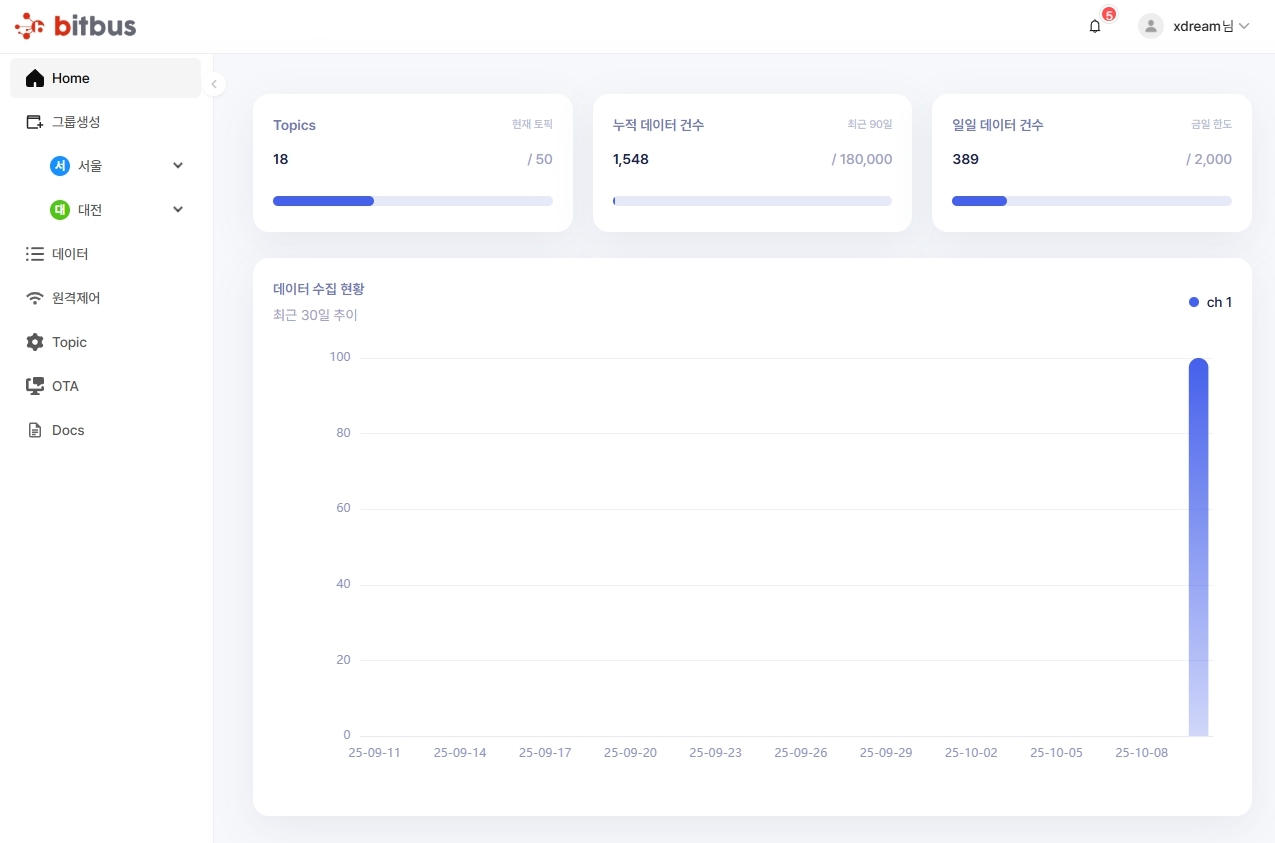Expand the 서울 group chevron

coord(178,166)
